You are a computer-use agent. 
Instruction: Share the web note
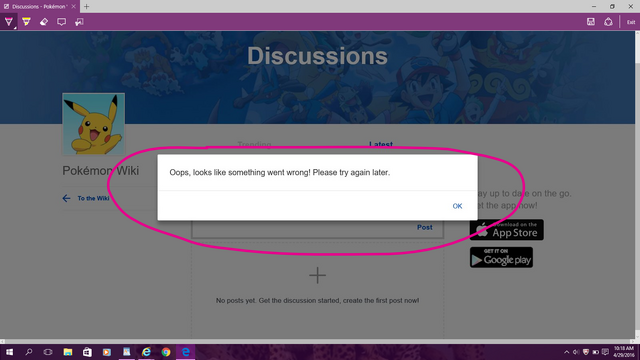[608, 22]
